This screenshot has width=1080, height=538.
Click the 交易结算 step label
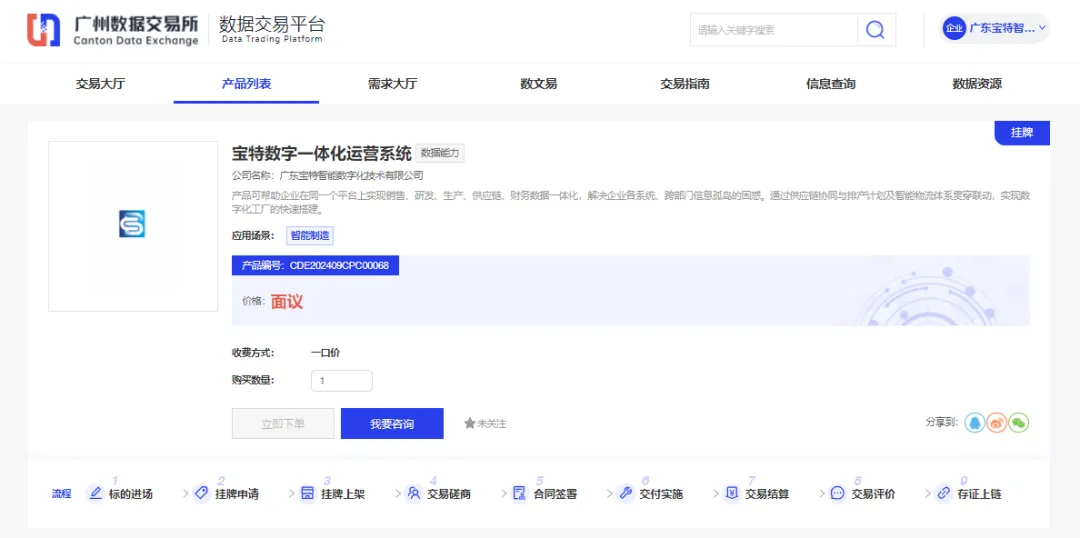767,494
